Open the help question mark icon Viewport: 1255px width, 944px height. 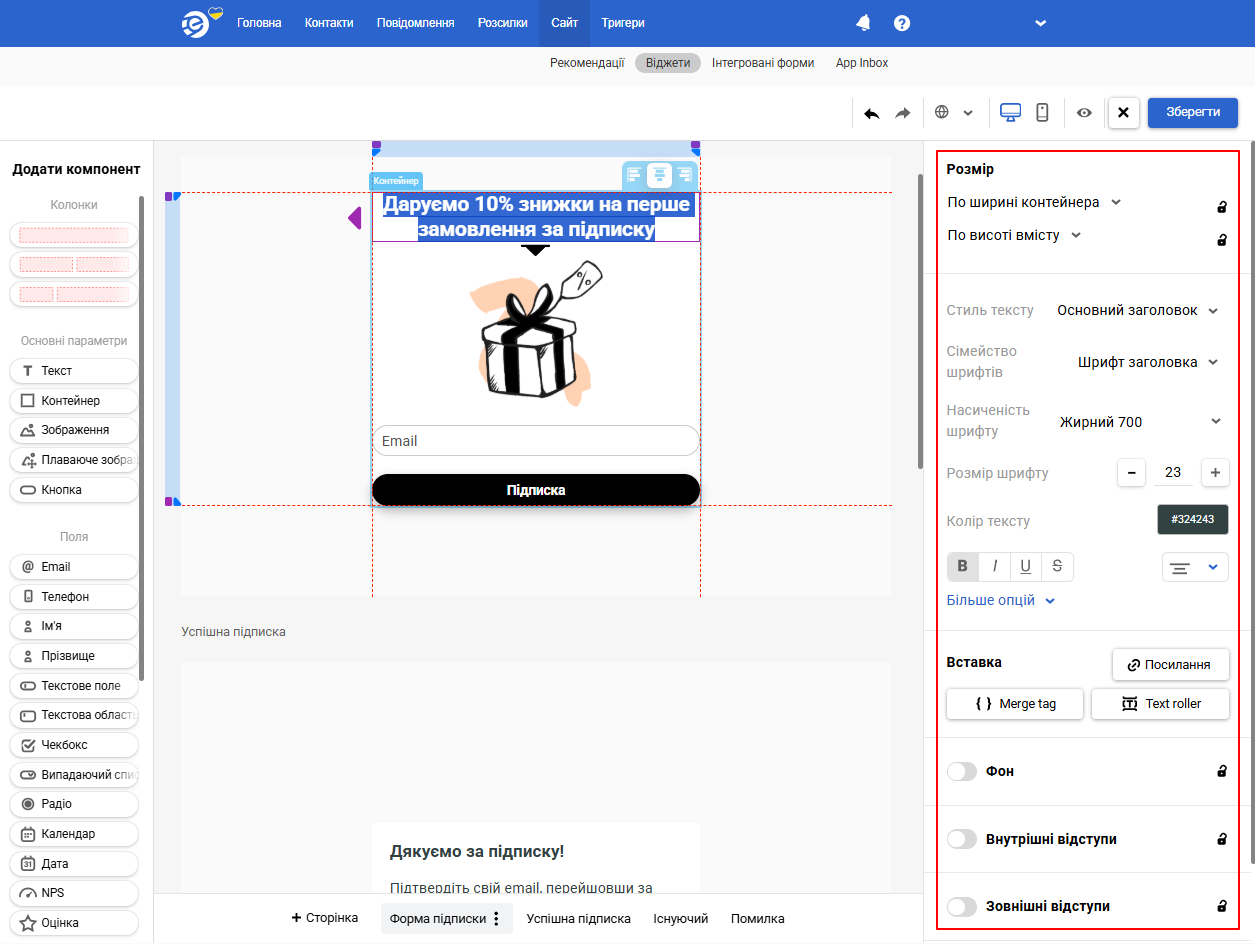(902, 23)
